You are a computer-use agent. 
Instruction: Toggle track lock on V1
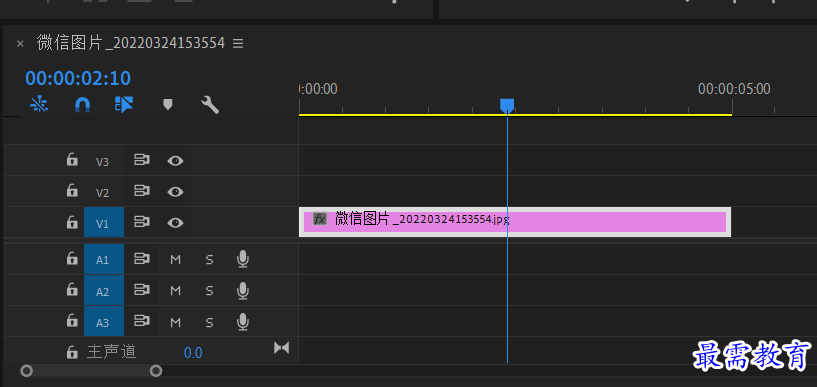coord(72,222)
